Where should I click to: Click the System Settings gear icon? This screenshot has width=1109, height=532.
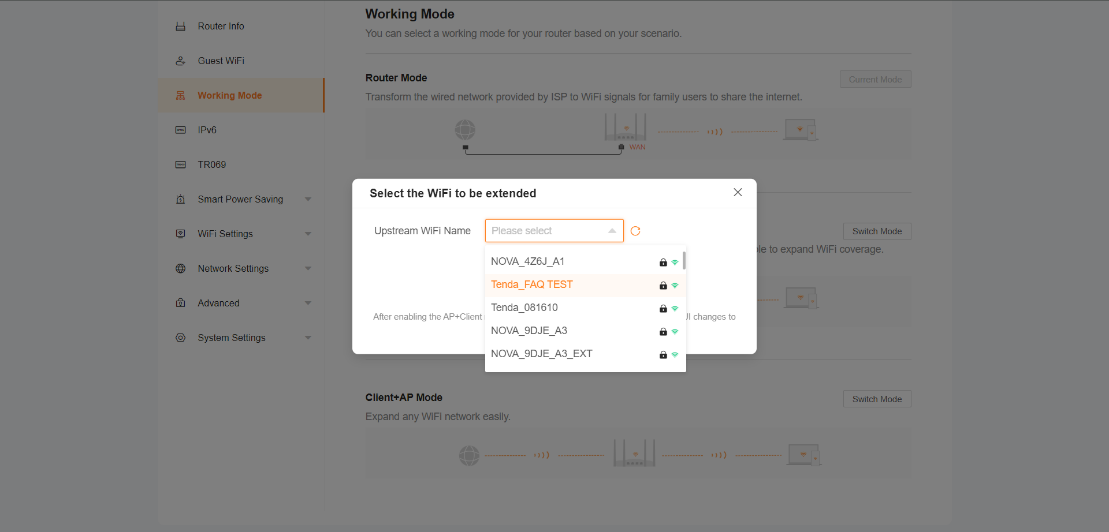click(181, 338)
